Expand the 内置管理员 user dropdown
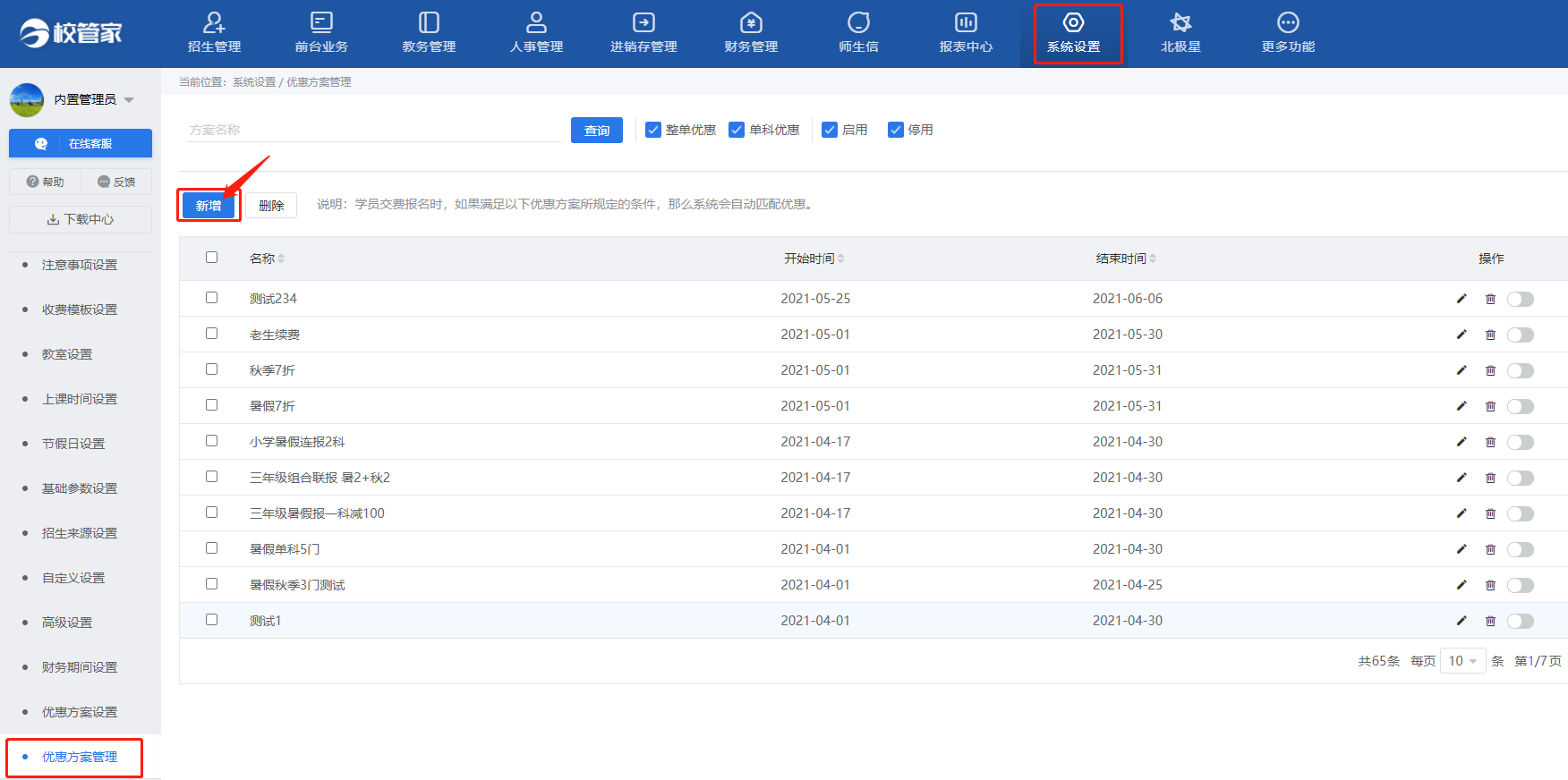Image resolution: width=1568 pixels, height=780 pixels. 129,100
